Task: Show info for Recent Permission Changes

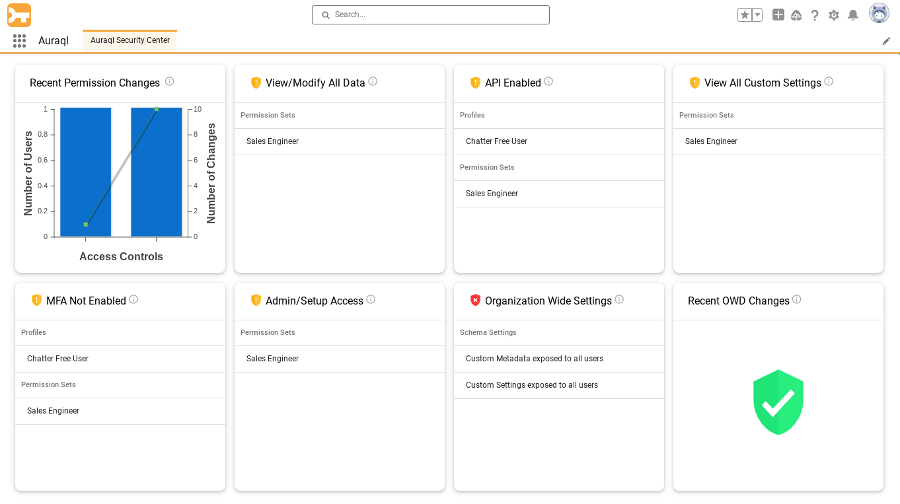Action: (170, 82)
